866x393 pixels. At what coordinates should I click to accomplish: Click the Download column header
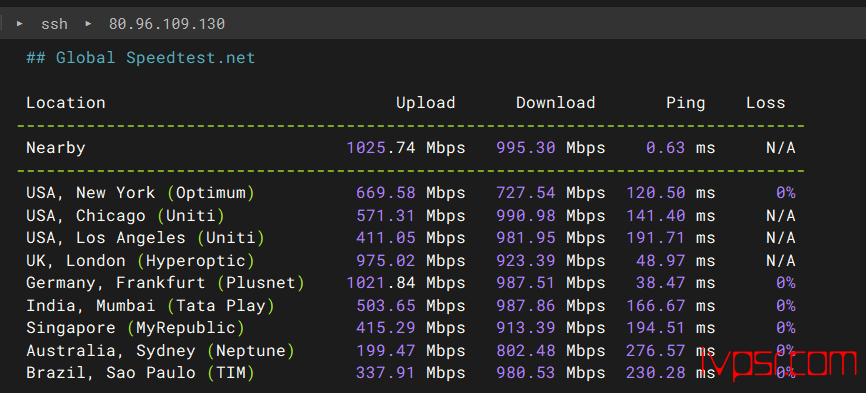tap(556, 103)
